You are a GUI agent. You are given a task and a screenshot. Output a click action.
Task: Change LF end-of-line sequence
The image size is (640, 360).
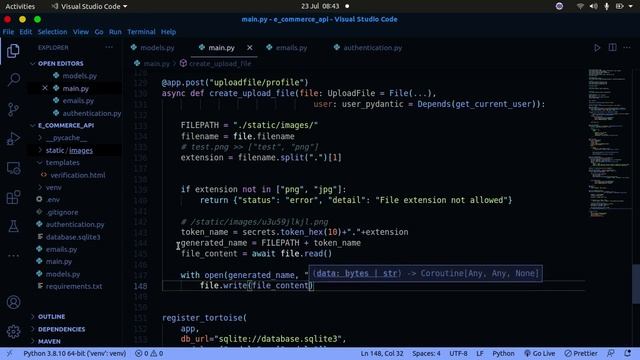[480, 353]
